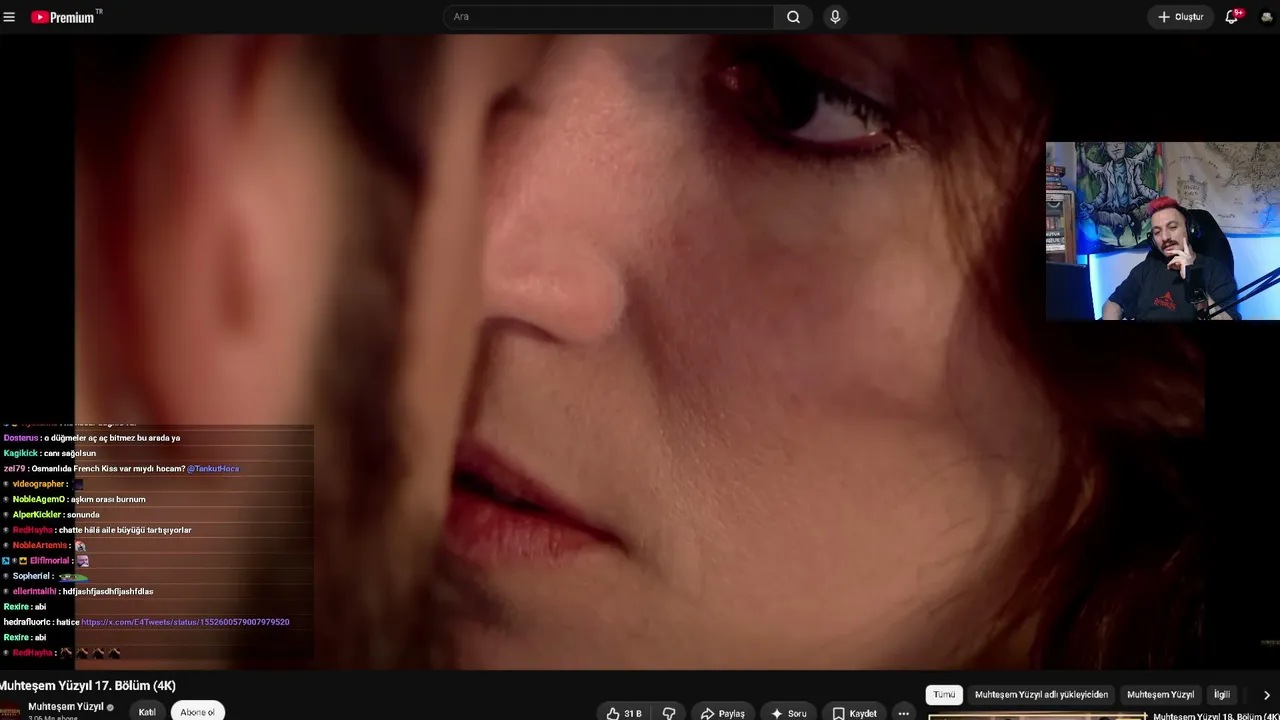This screenshot has height=720, width=1280.
Task: Subscribe with the Abone ol button
Action: coord(197,712)
